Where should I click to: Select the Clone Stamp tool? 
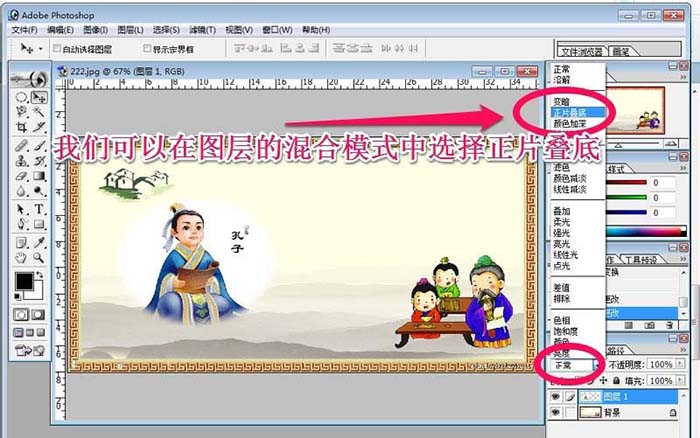pyautogui.click(x=21, y=161)
